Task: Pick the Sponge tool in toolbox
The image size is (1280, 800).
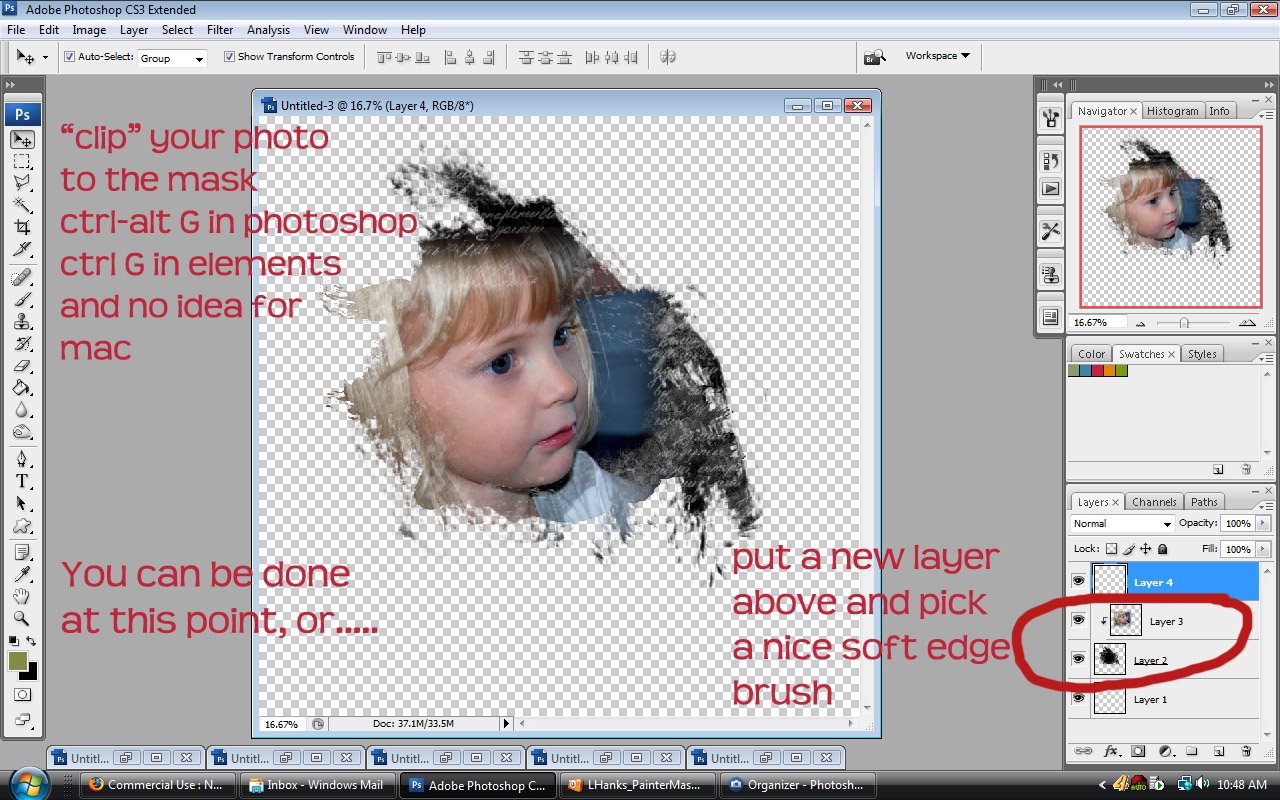Action: (22, 431)
